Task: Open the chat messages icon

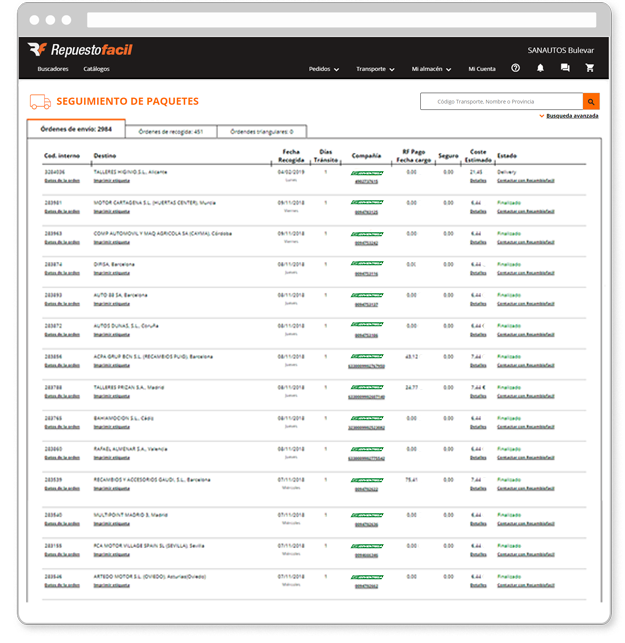Action: click(x=565, y=68)
